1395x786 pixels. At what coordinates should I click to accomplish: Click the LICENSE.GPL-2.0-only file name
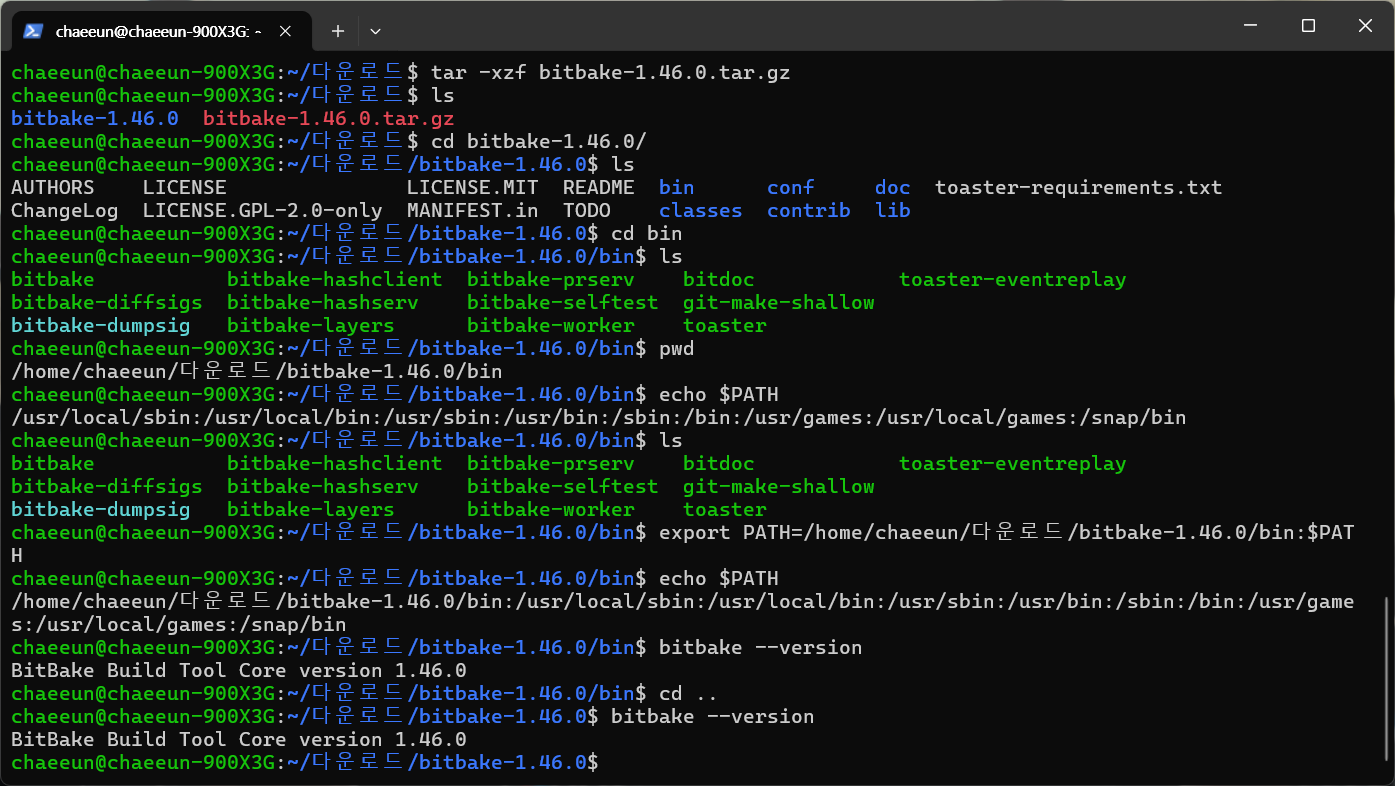(263, 210)
